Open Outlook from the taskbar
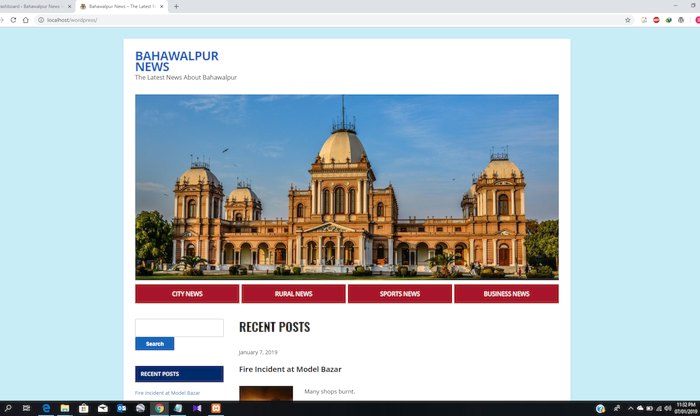The width and height of the screenshot is (700, 416). pos(121,408)
